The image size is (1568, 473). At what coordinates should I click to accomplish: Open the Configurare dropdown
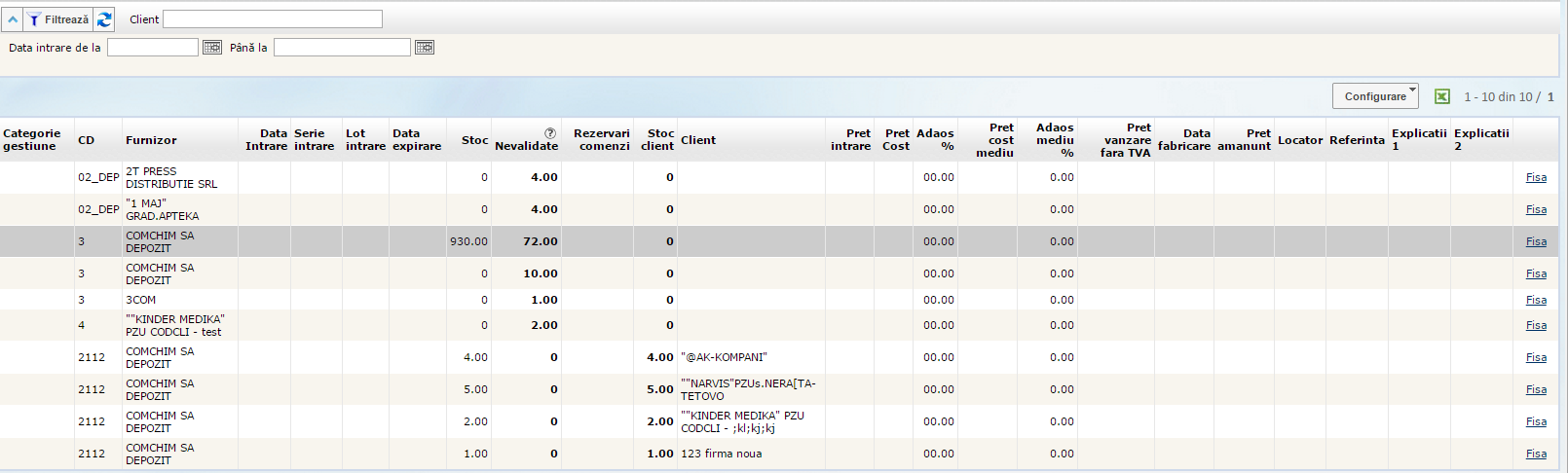(x=1375, y=96)
